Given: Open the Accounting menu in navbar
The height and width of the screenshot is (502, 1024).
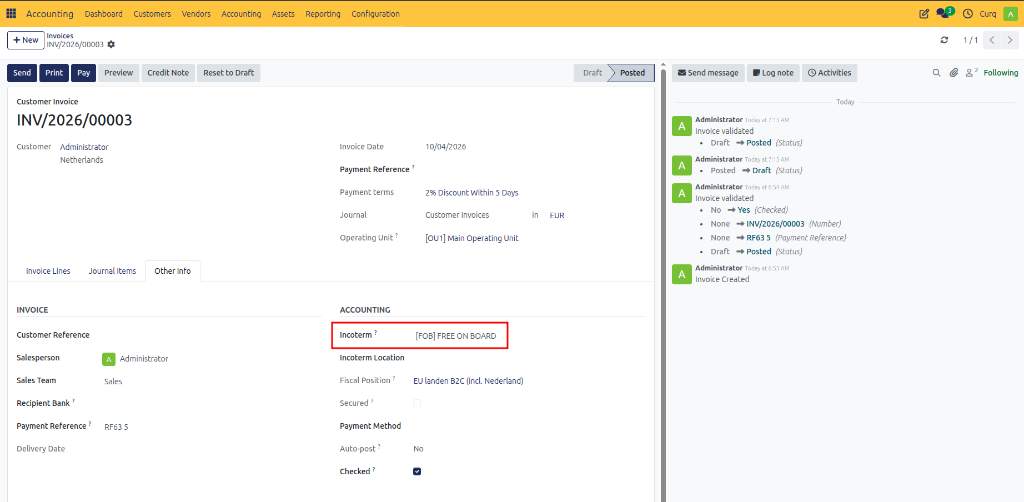Looking at the screenshot, I should [241, 14].
